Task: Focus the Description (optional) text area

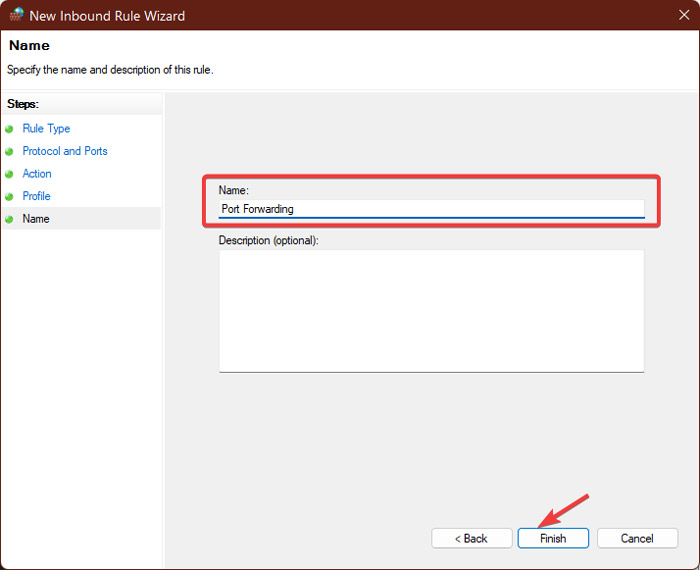Action: (431, 310)
